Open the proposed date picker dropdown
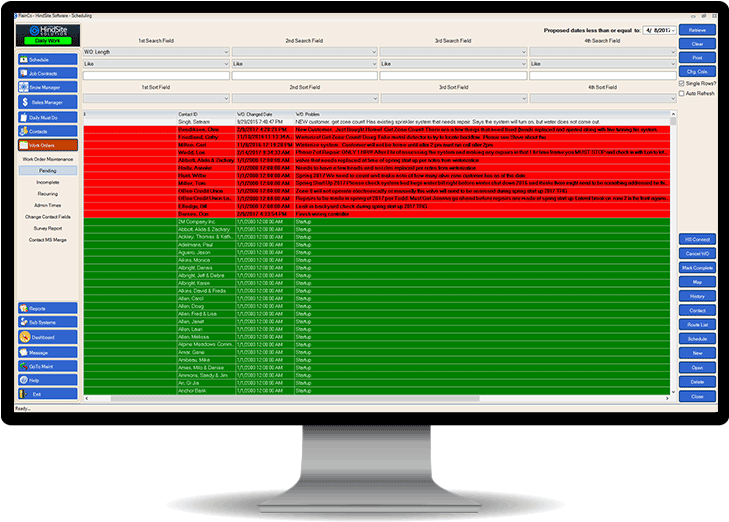The height and width of the screenshot is (522, 729). coord(672,31)
